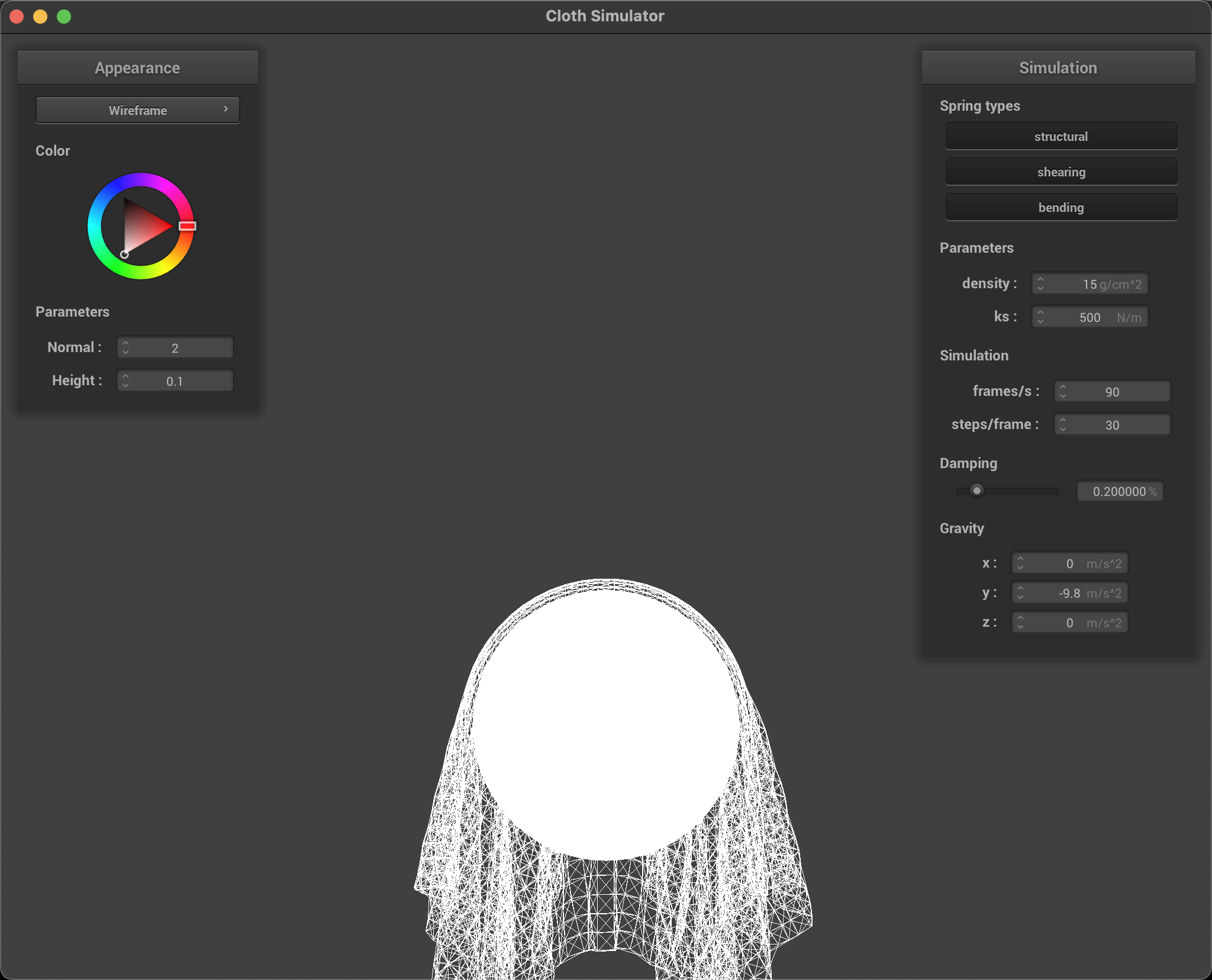Screen dimensions: 1212x980
Task: Click the red hue marker on color wheel
Action: (188, 226)
